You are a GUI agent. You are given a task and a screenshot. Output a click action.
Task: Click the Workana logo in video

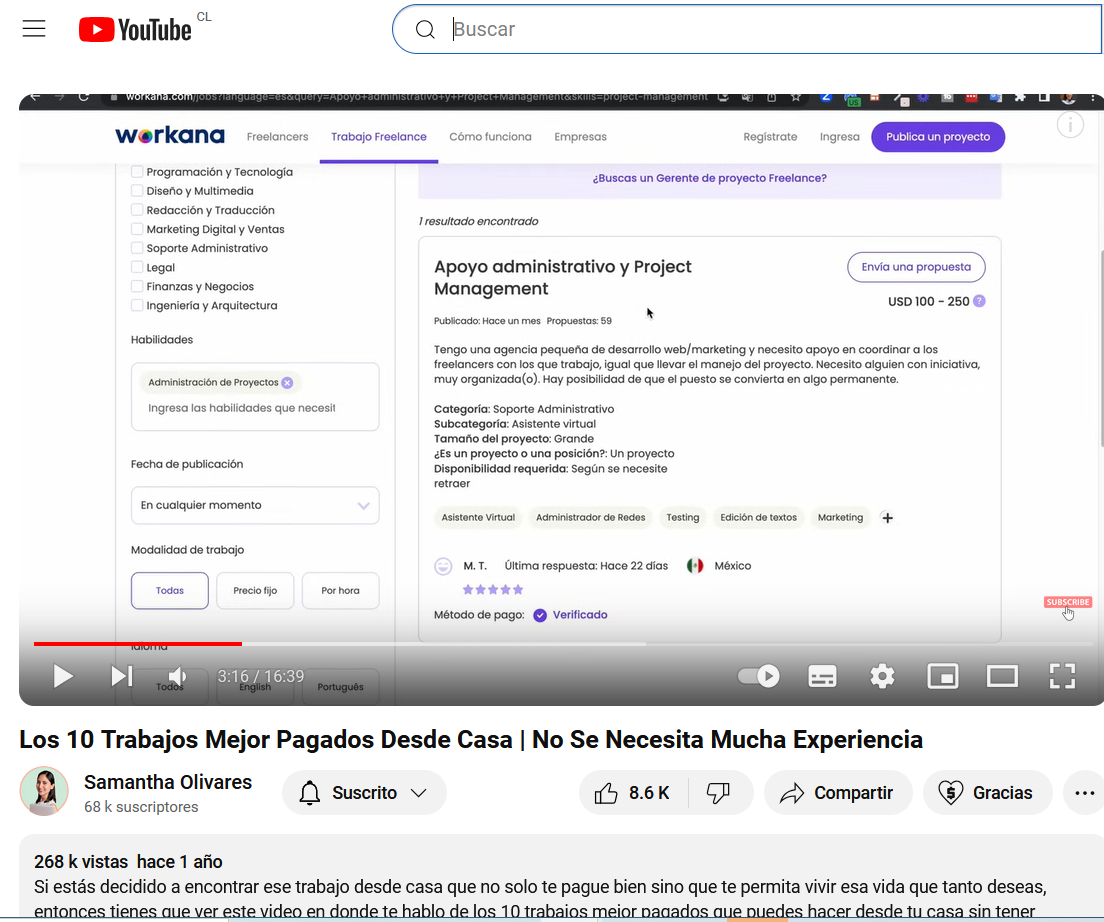click(170, 135)
